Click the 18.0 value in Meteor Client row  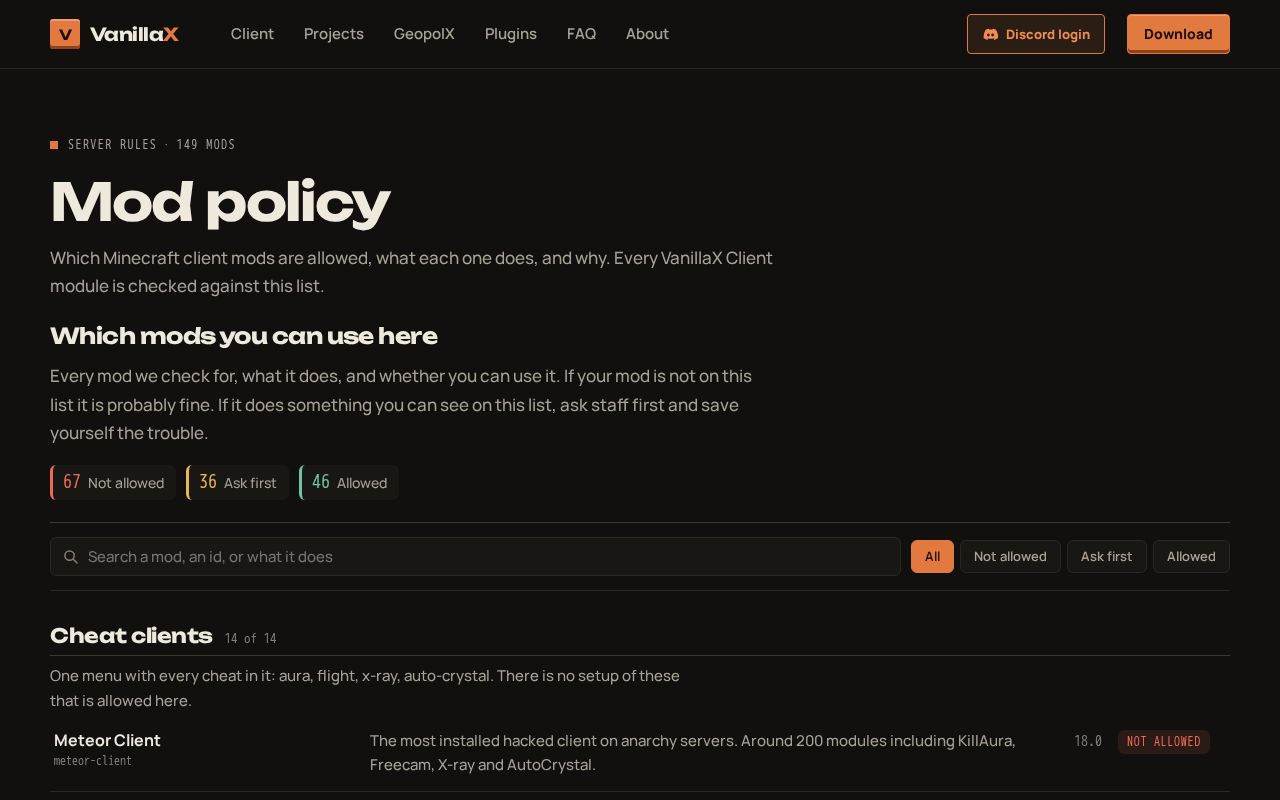[x=1088, y=741]
